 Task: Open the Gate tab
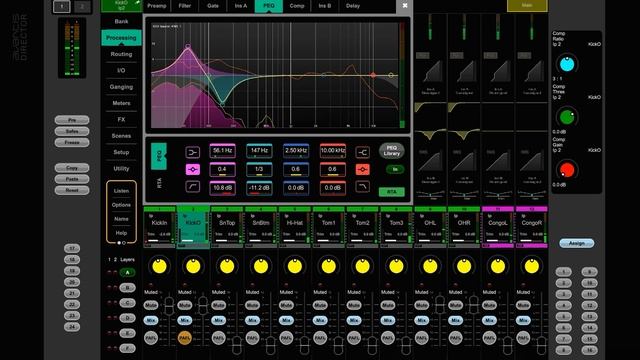213,6
